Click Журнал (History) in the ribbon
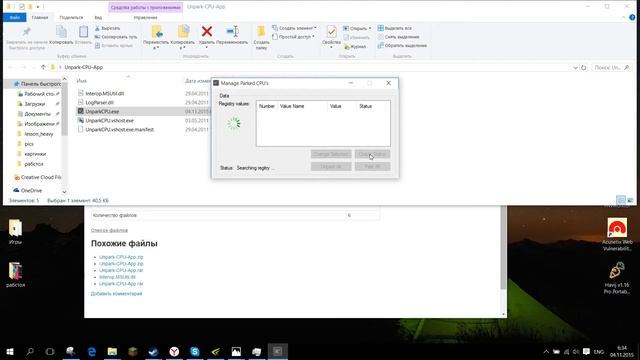 click(x=355, y=47)
